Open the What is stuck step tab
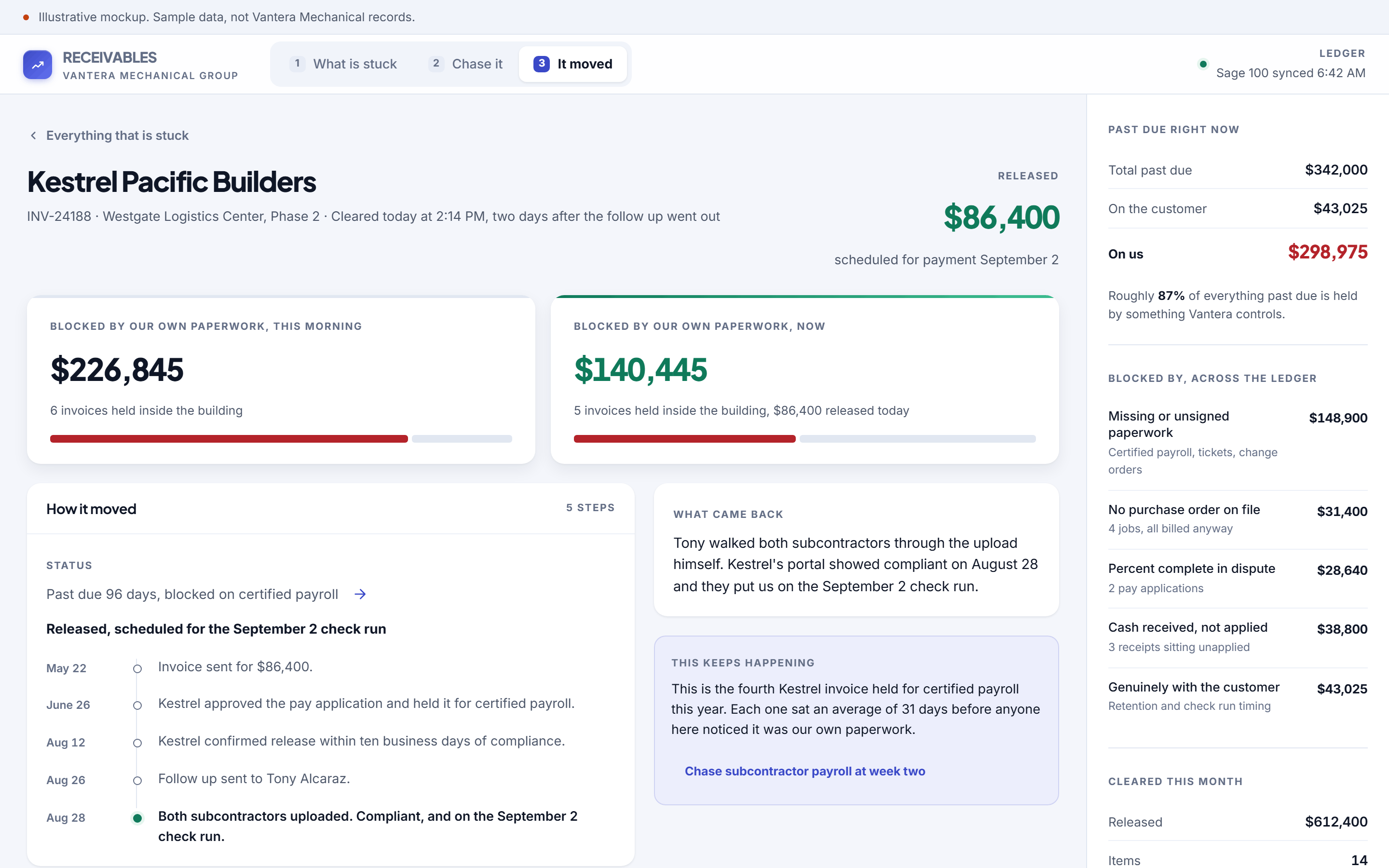The height and width of the screenshot is (868, 1389). [343, 64]
